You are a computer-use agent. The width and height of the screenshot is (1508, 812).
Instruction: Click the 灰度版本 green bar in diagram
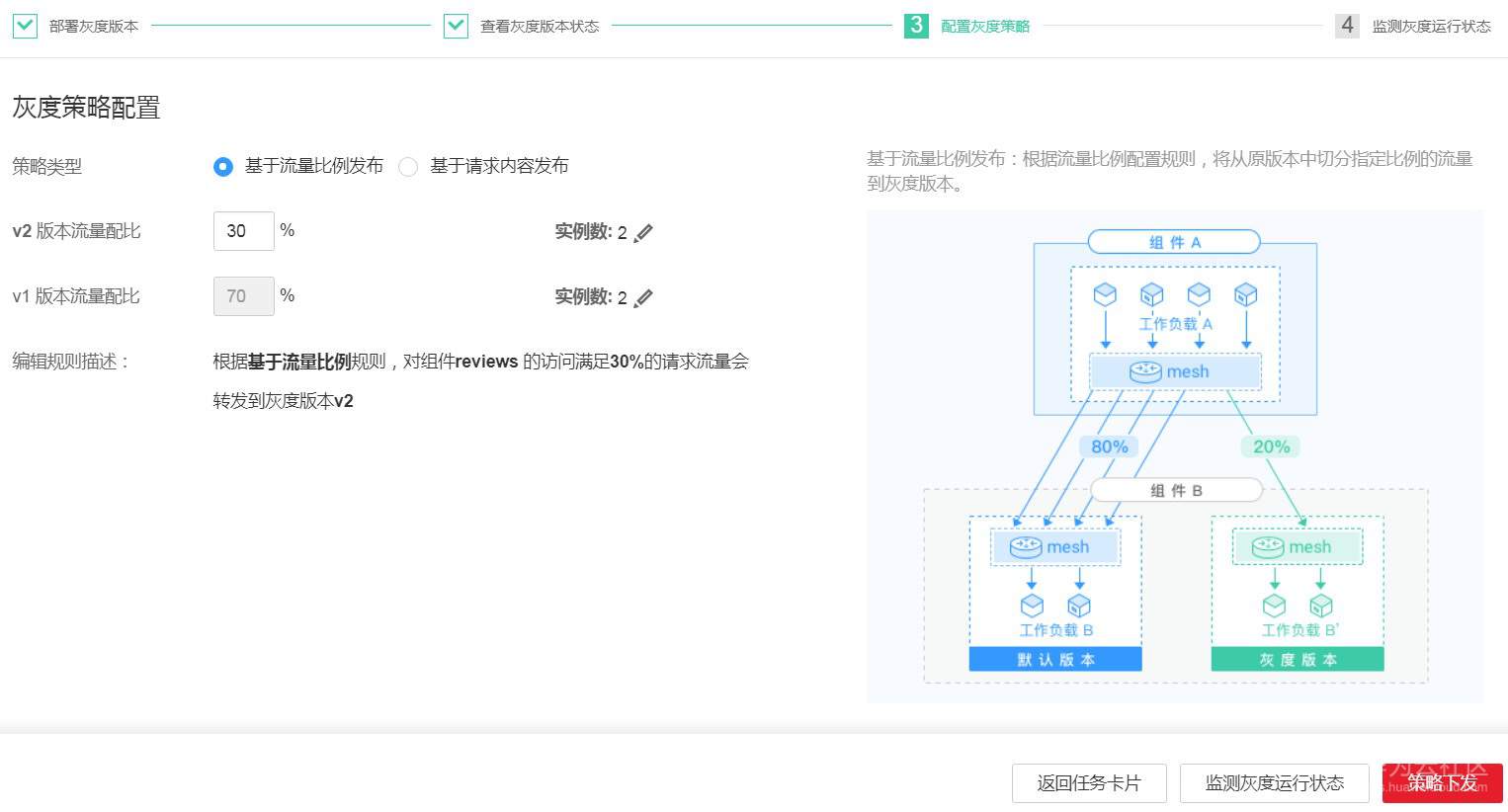pyautogui.click(x=1298, y=660)
